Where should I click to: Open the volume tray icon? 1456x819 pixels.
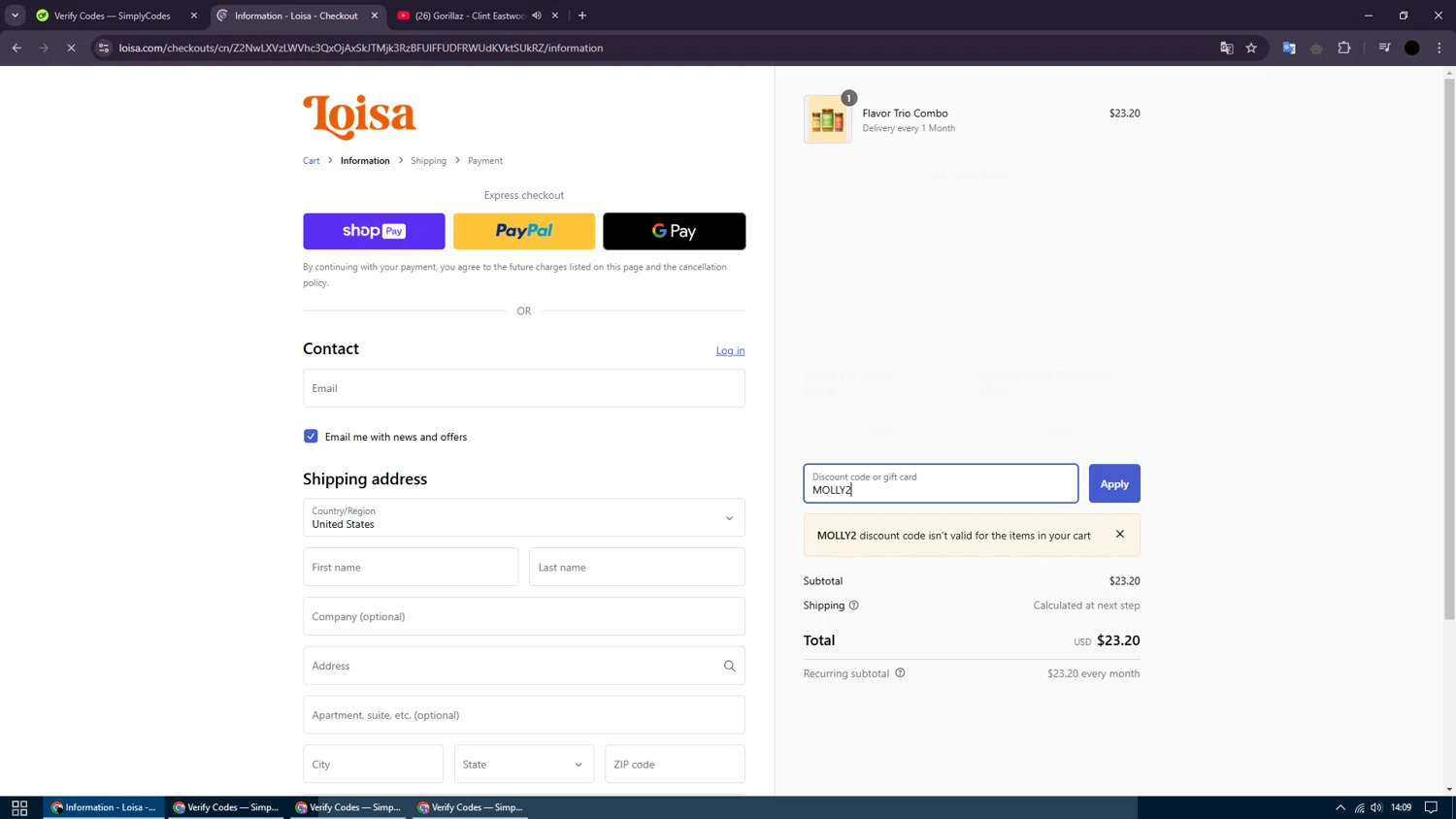click(1376, 807)
